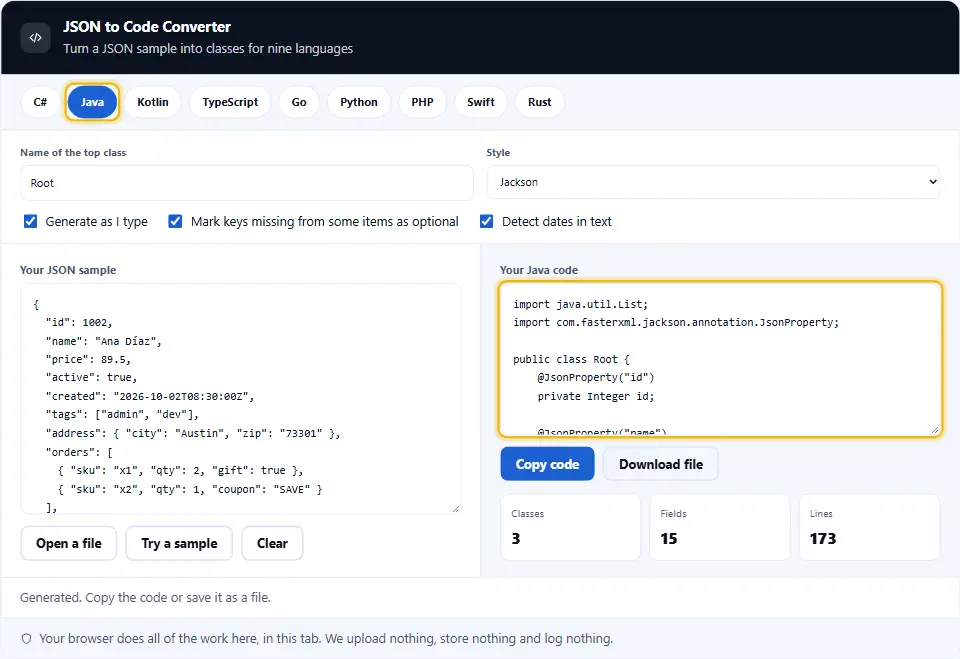Screen dimensions: 960x659
Task: Pick the Swift language tab
Action: coord(481,102)
